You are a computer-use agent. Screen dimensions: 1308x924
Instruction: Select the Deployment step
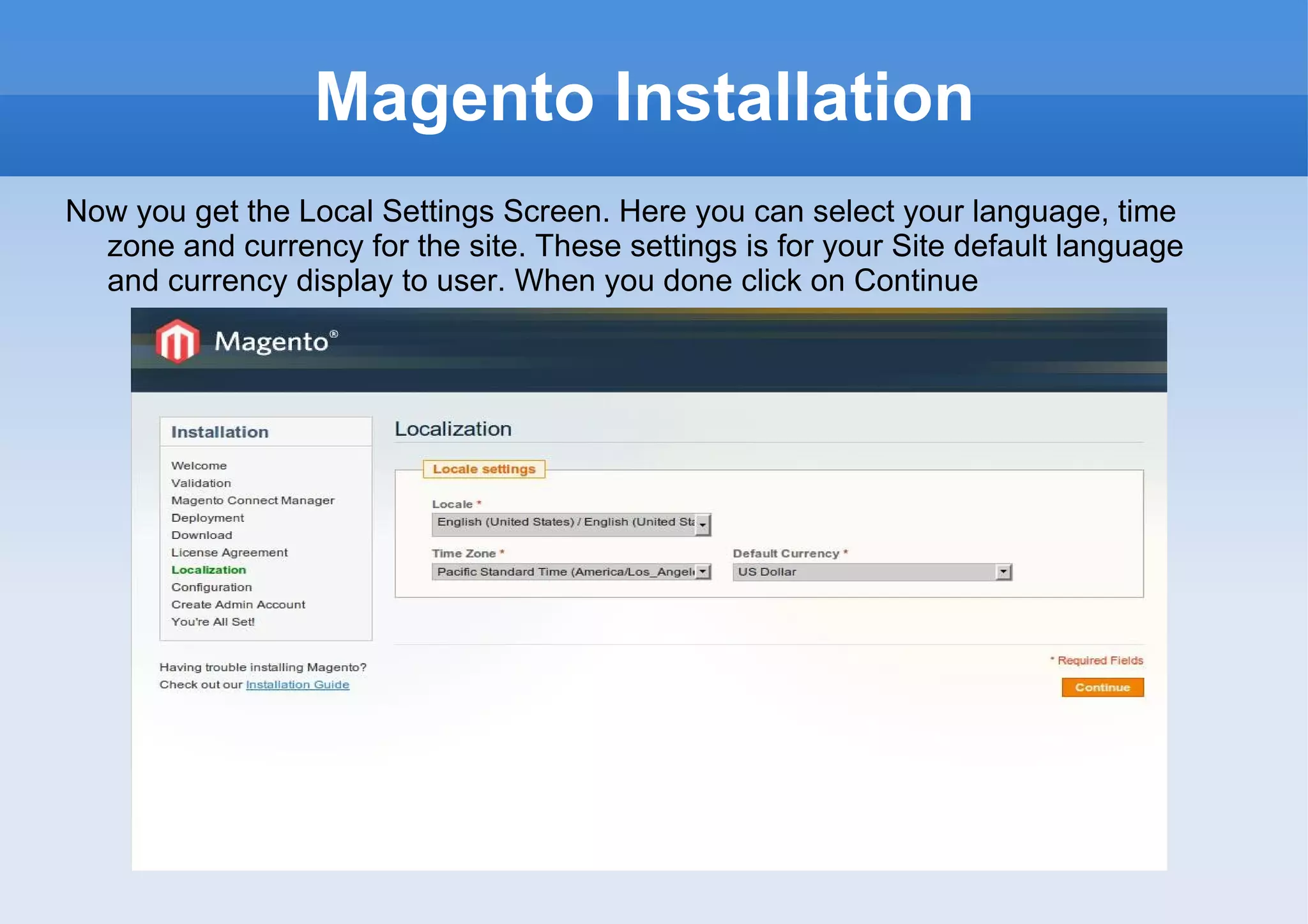pos(208,518)
